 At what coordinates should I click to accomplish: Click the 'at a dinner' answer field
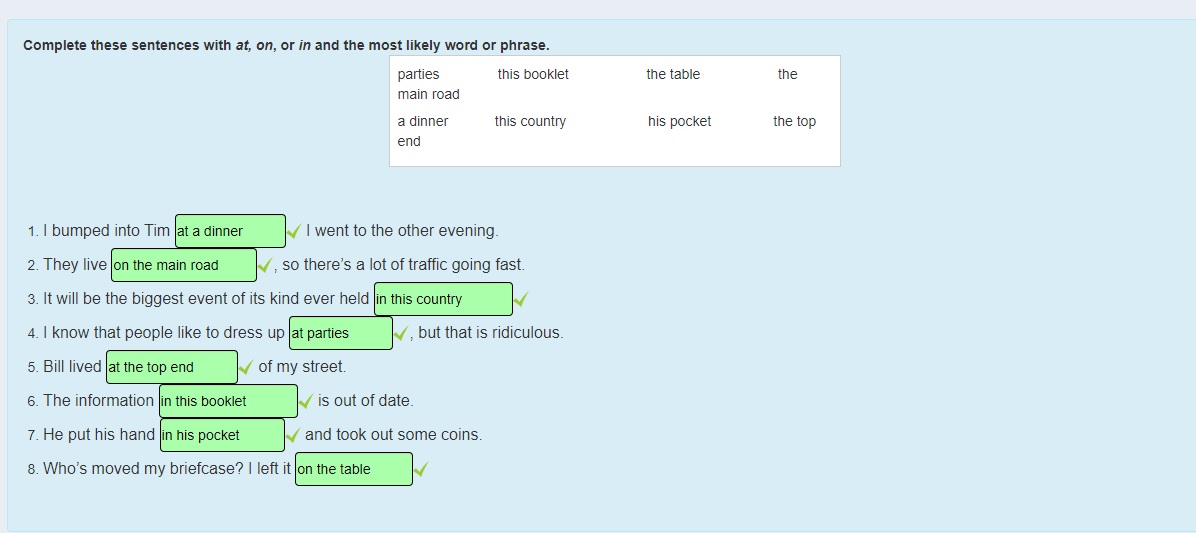tap(230, 231)
